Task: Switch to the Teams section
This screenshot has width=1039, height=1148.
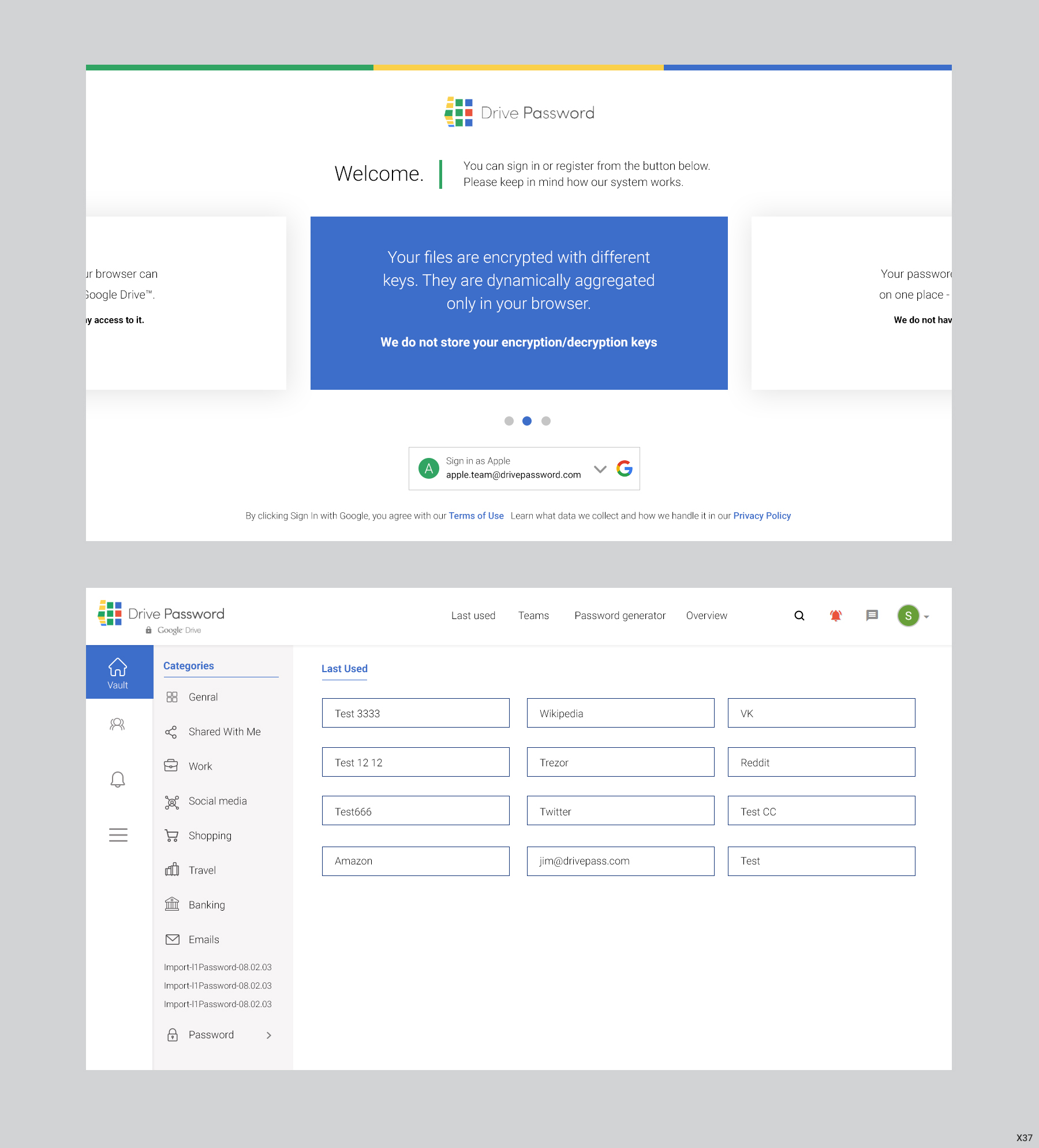Action: coord(533,616)
